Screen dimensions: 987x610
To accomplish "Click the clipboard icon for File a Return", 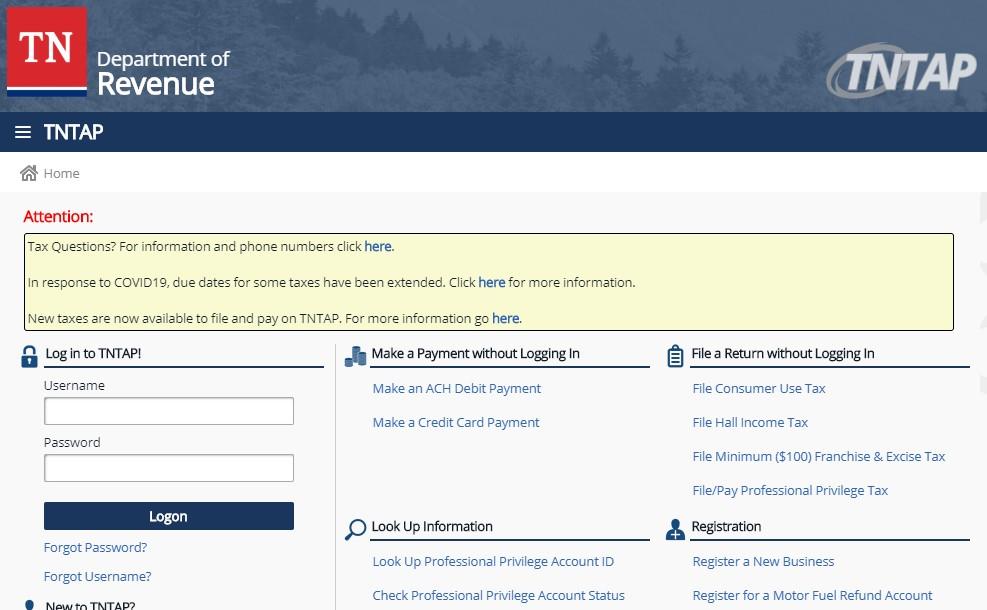I will pos(675,356).
